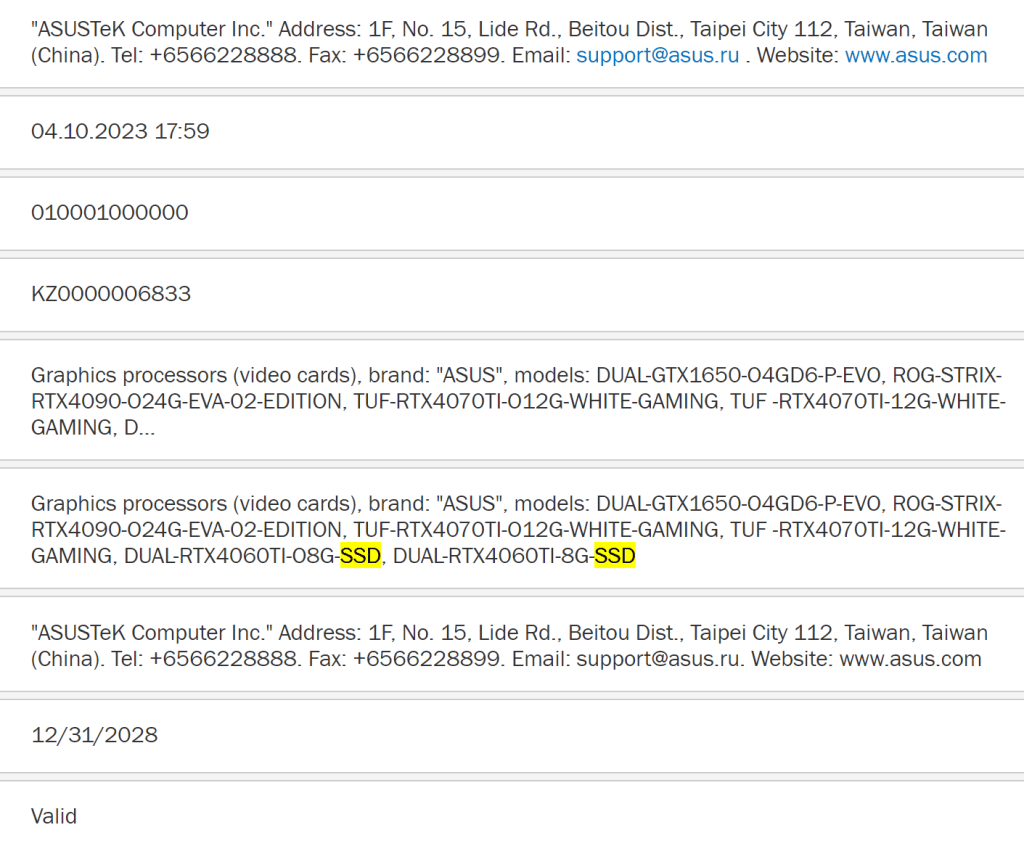Viewport: 1024px width, 846px height.
Task: Select the code 010001000000
Action: click(110, 212)
